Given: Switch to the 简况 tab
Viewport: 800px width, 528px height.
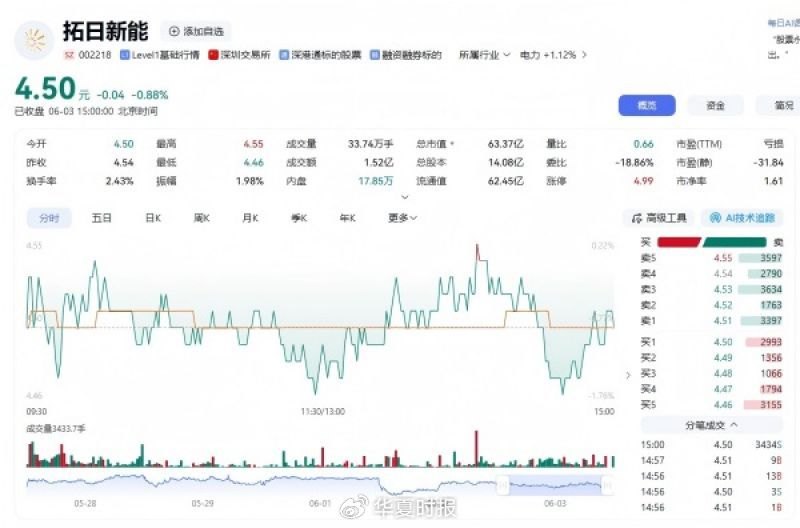Looking at the screenshot, I should pyautogui.click(x=779, y=106).
